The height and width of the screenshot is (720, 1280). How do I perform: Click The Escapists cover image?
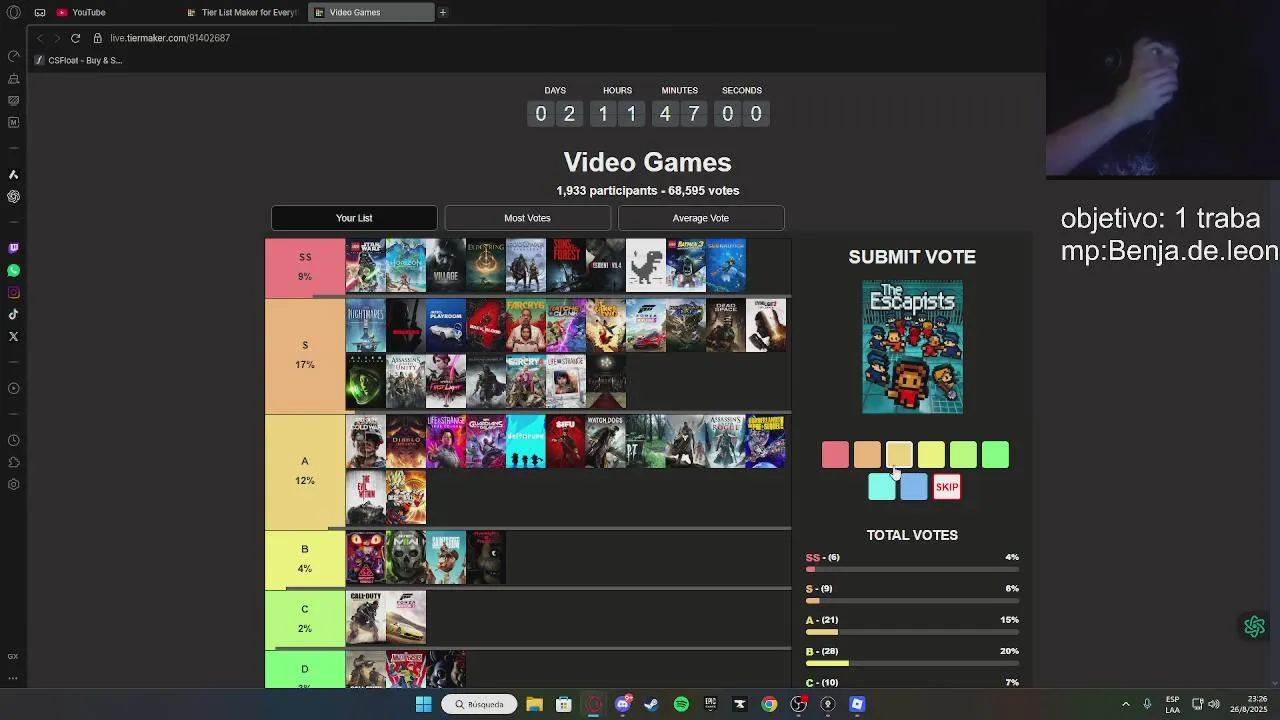pyautogui.click(x=913, y=347)
